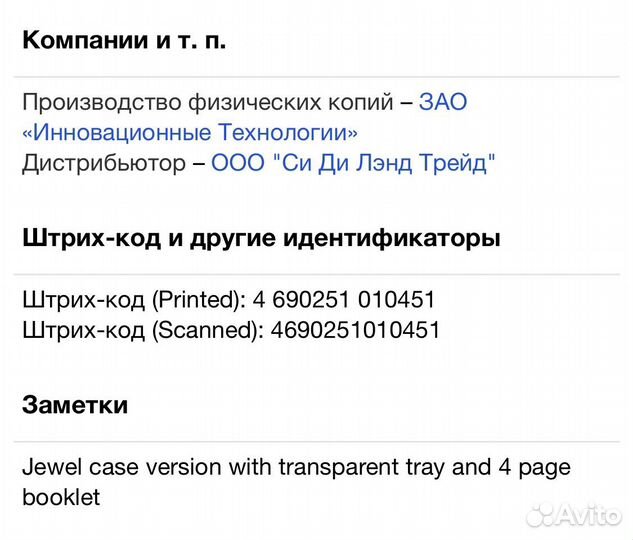The height and width of the screenshot is (540, 633).
Task: Click the "Дистрибьютор" label
Action: coord(99,163)
